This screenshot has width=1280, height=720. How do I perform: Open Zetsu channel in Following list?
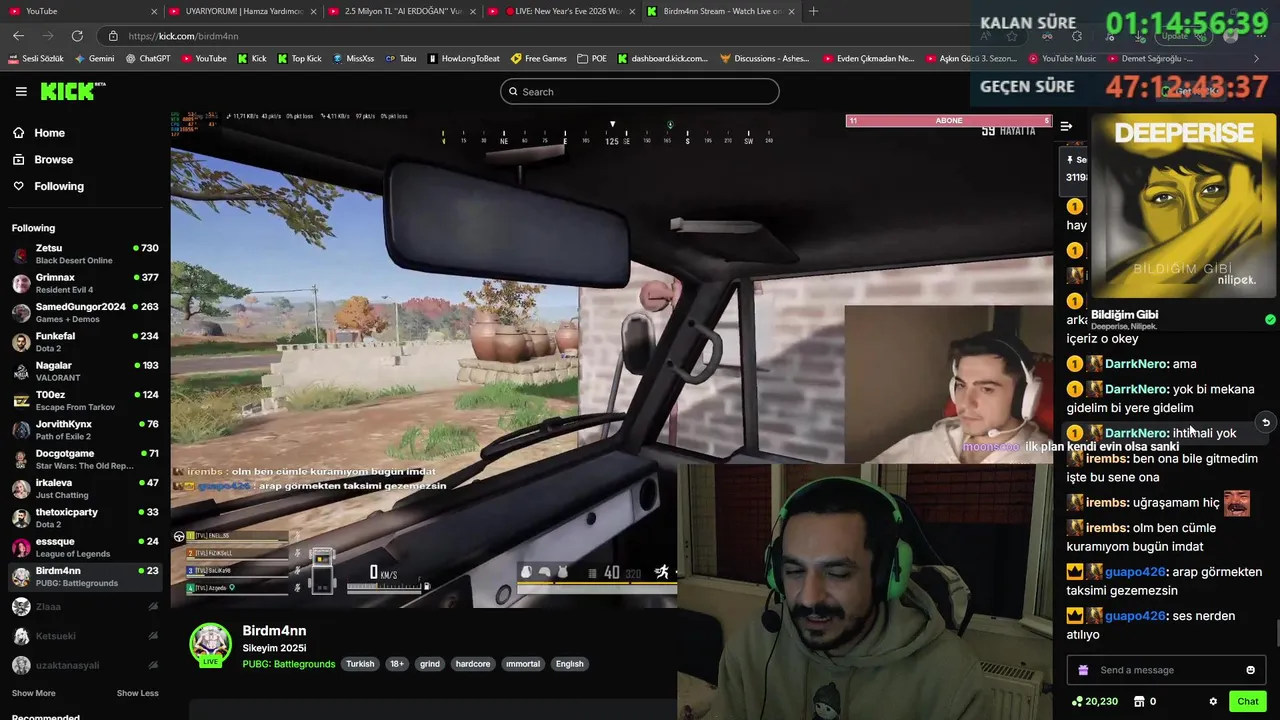tap(85, 254)
